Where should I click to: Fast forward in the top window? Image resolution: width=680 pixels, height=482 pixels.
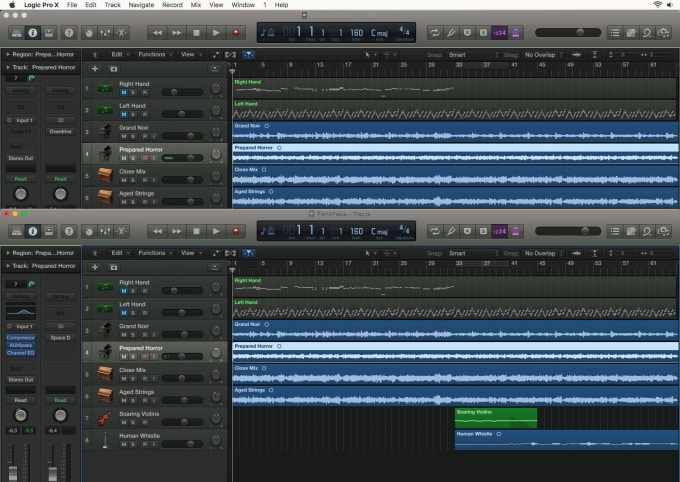177,33
